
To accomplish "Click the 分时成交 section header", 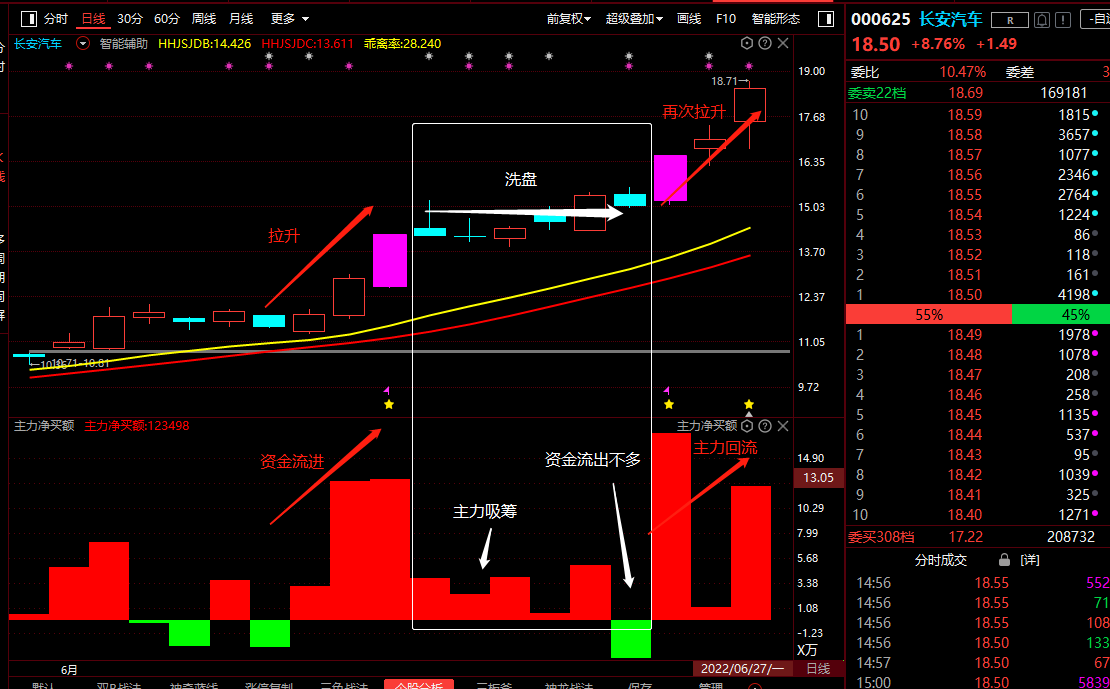I will coord(941,560).
